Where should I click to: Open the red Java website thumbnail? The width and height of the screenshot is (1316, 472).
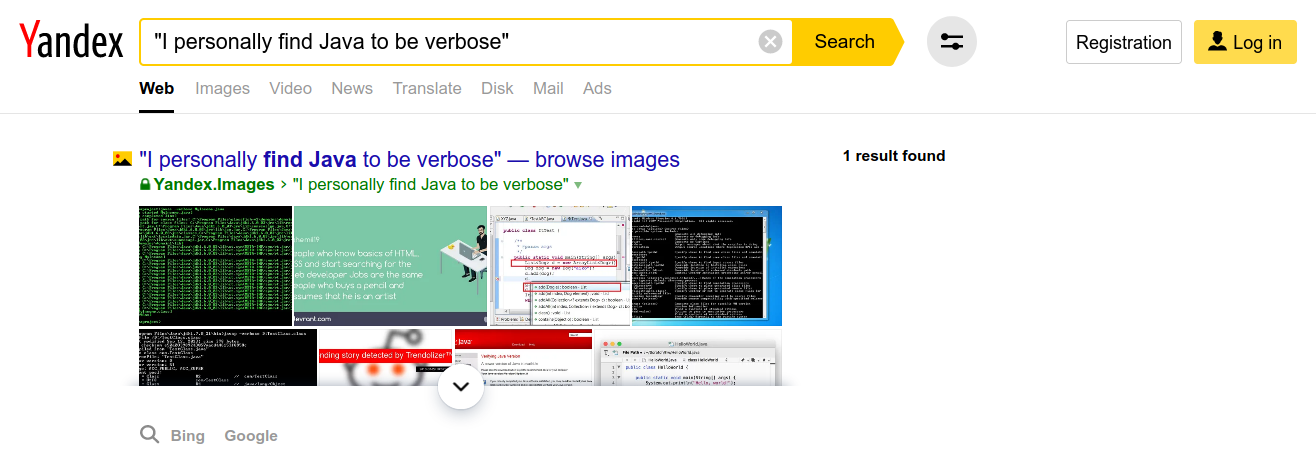[x=524, y=357]
